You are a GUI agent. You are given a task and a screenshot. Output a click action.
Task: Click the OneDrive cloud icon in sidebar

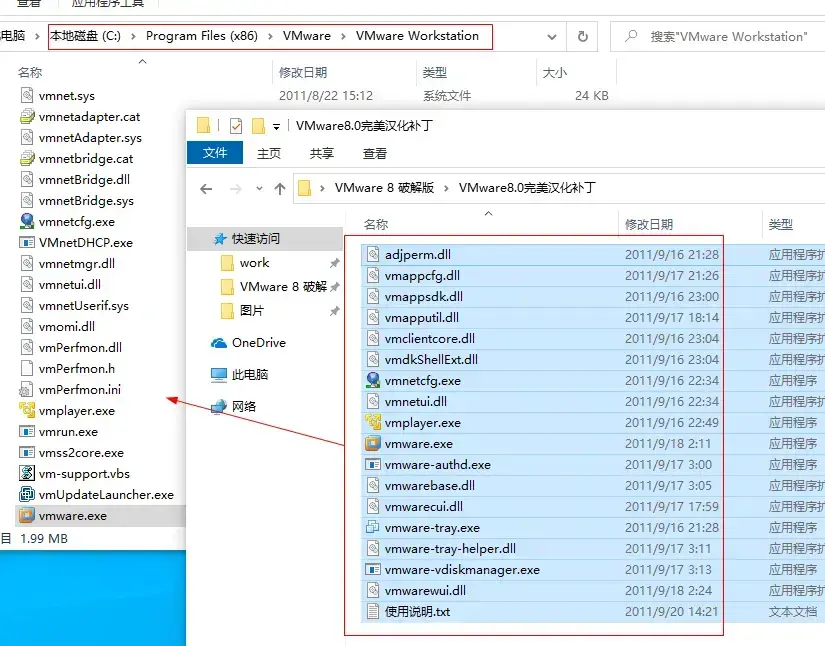pos(219,343)
